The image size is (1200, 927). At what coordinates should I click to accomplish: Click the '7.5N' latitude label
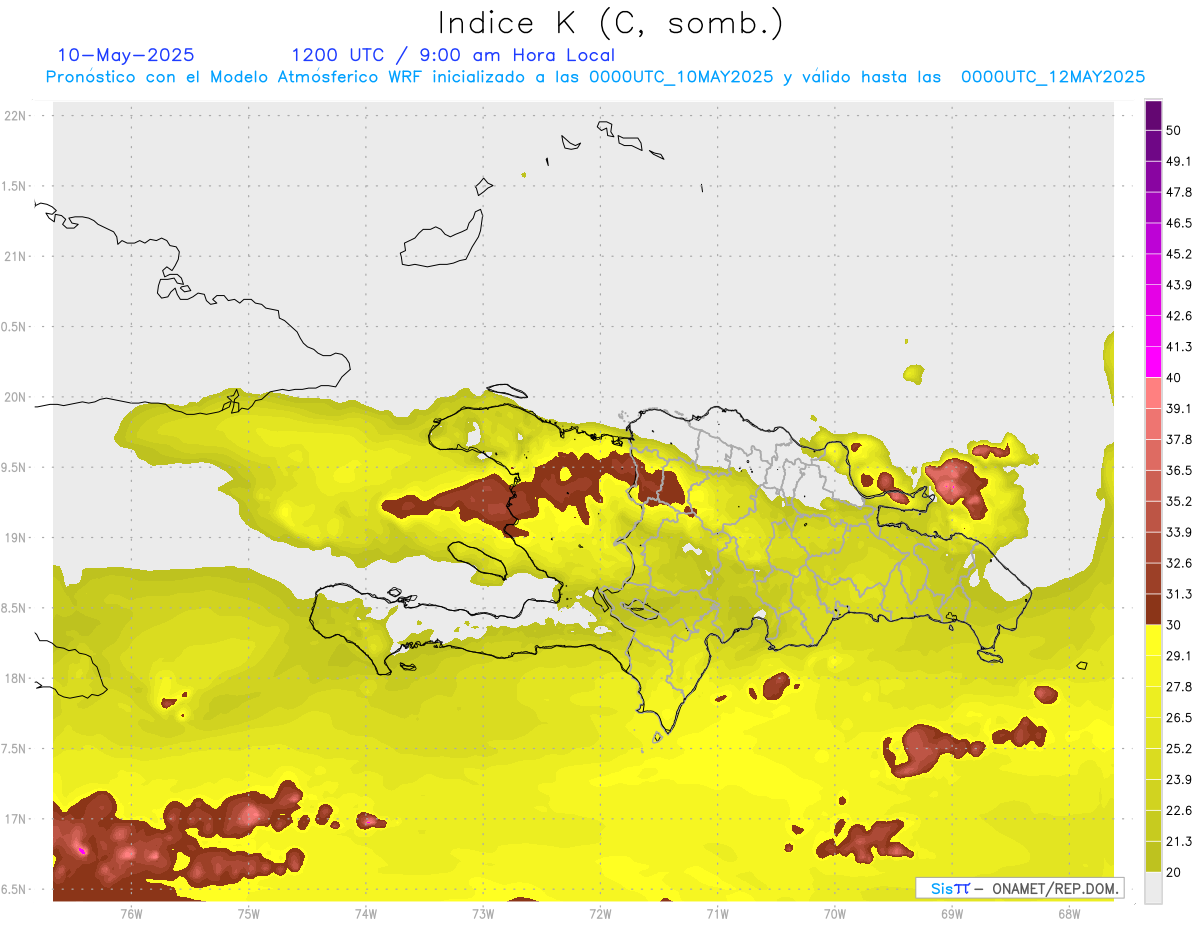click(x=12, y=749)
